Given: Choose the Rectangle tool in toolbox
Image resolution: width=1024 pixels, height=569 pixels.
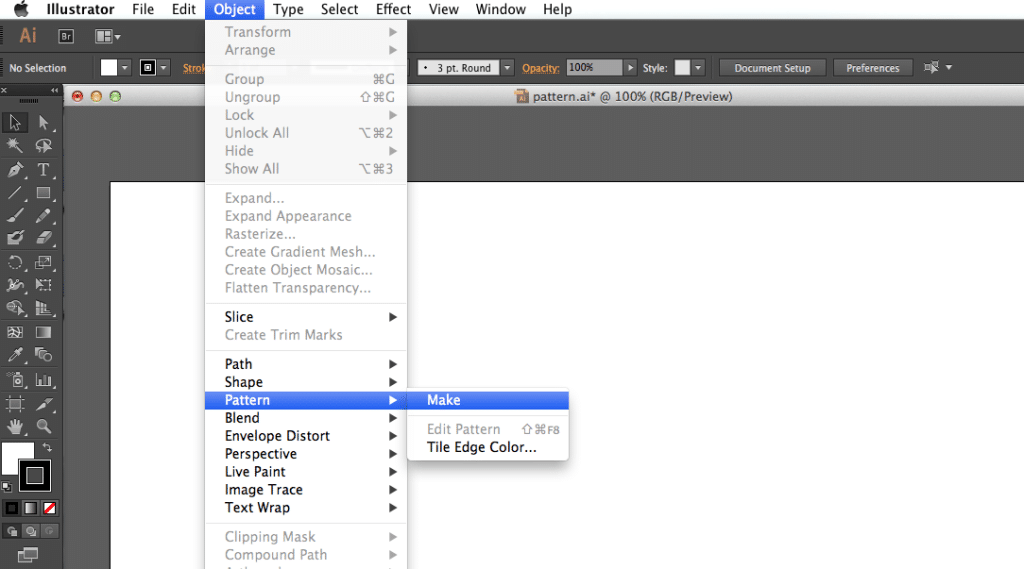Looking at the screenshot, I should click(44, 193).
